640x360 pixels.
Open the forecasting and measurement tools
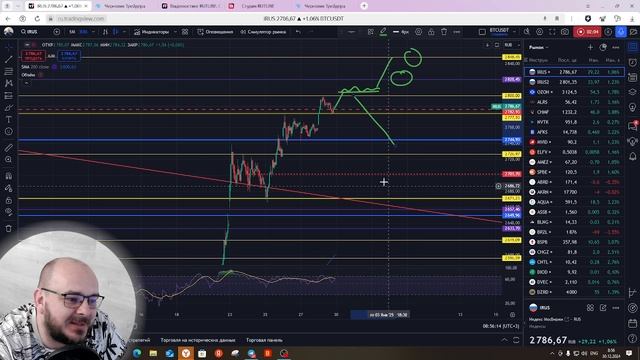[9, 96]
